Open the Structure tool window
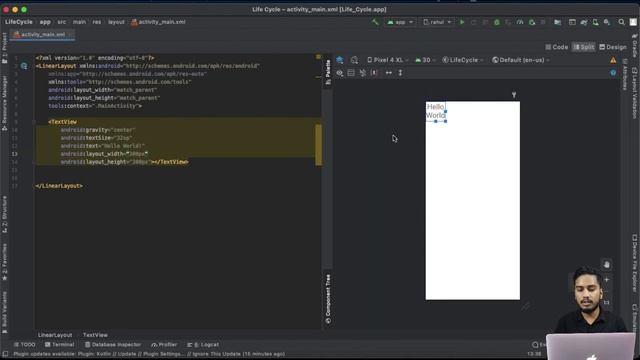This screenshot has width=640, height=360. point(4,214)
